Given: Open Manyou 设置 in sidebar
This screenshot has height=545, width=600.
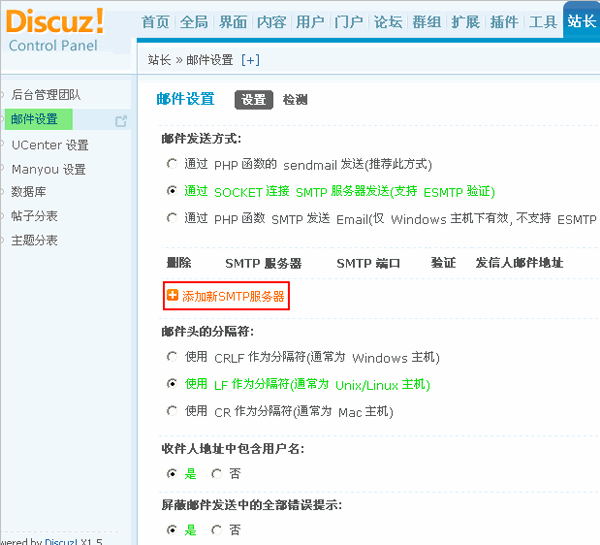Looking at the screenshot, I should pos(48,169).
